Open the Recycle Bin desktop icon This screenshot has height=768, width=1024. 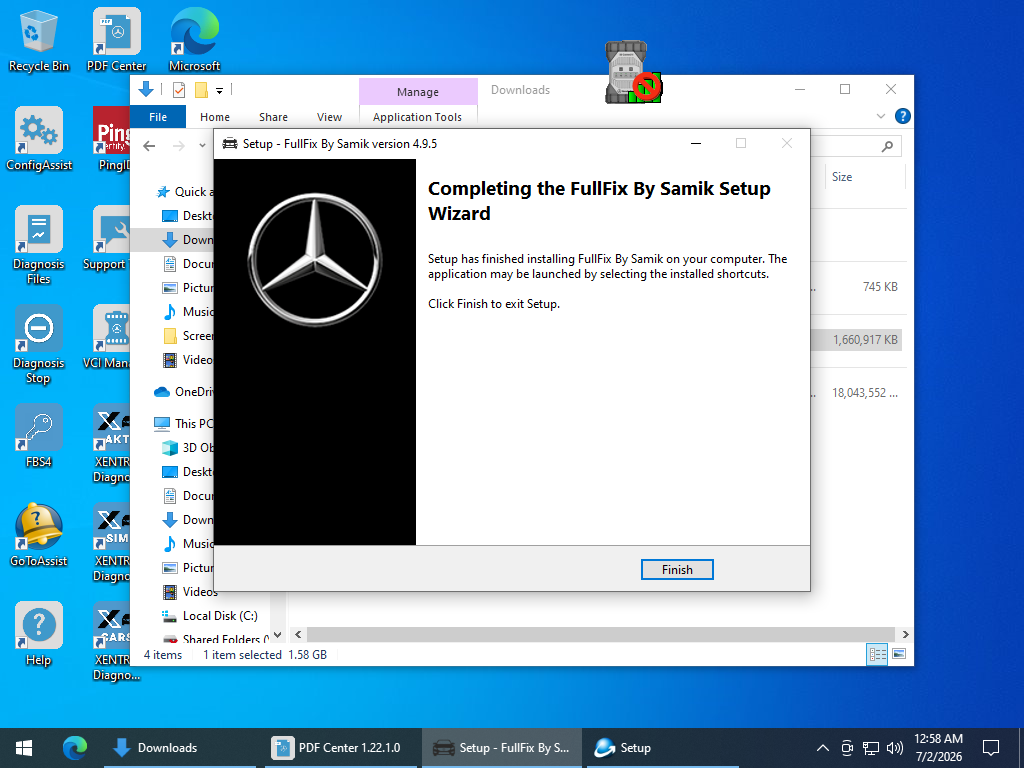39,40
